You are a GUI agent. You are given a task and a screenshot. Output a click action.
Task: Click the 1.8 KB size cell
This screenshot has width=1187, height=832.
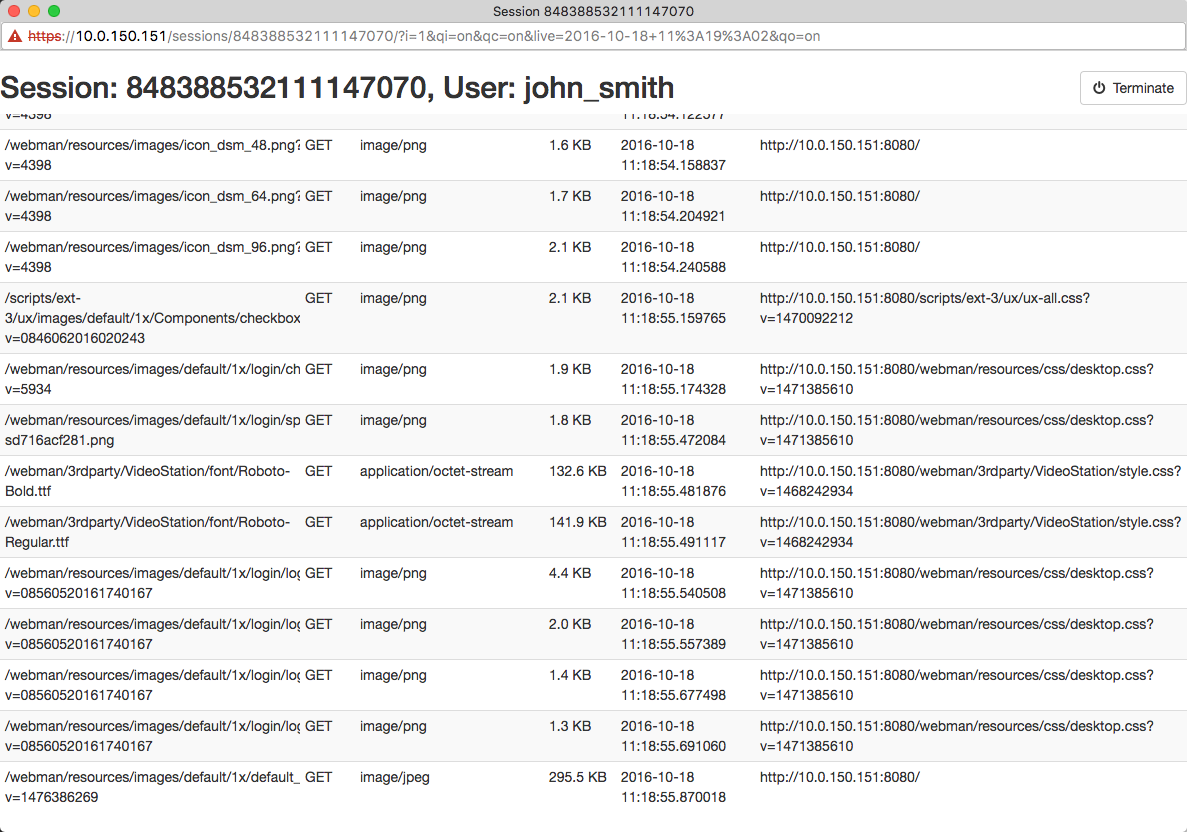point(570,420)
